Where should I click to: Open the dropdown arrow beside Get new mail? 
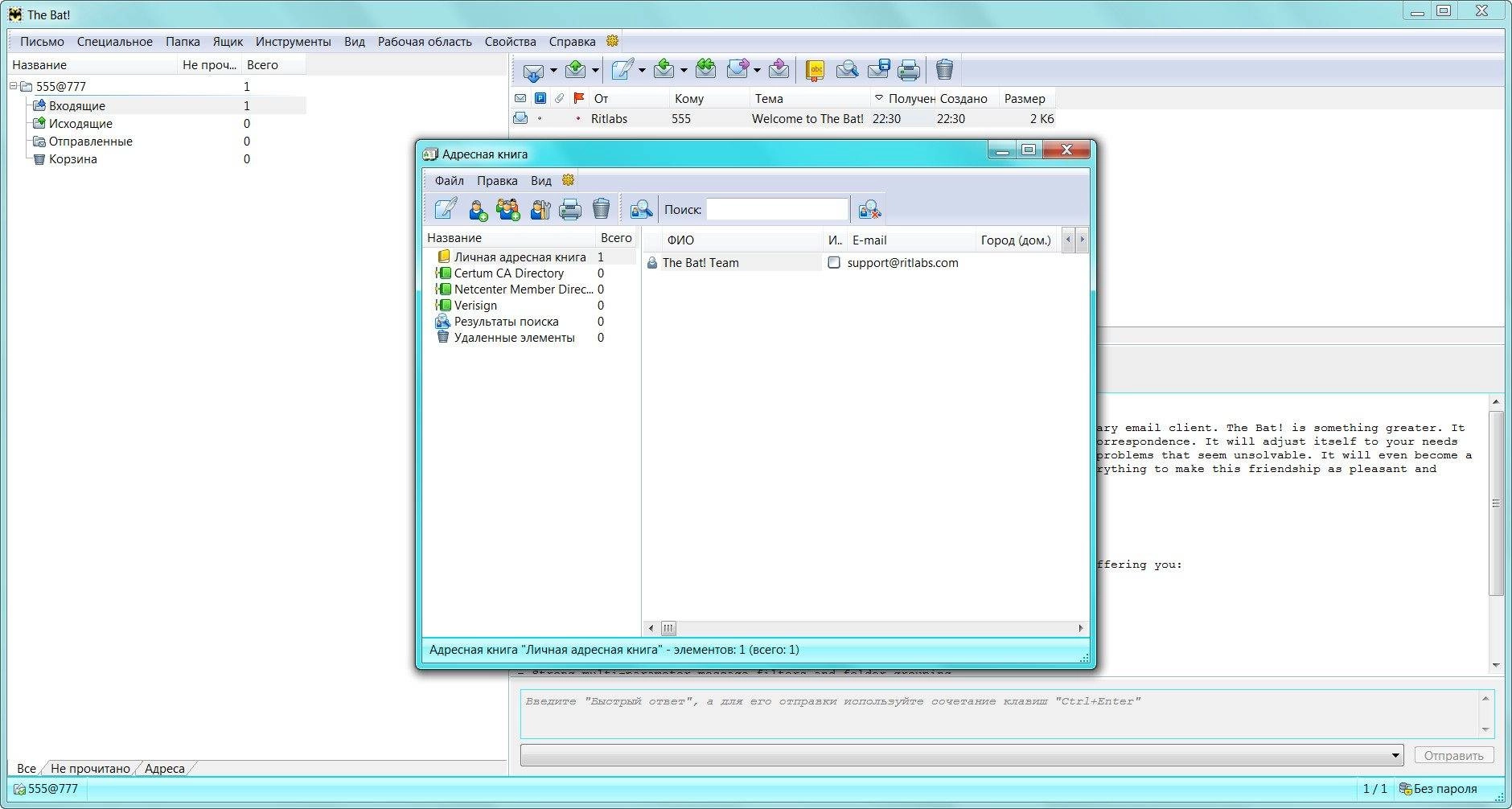553,71
